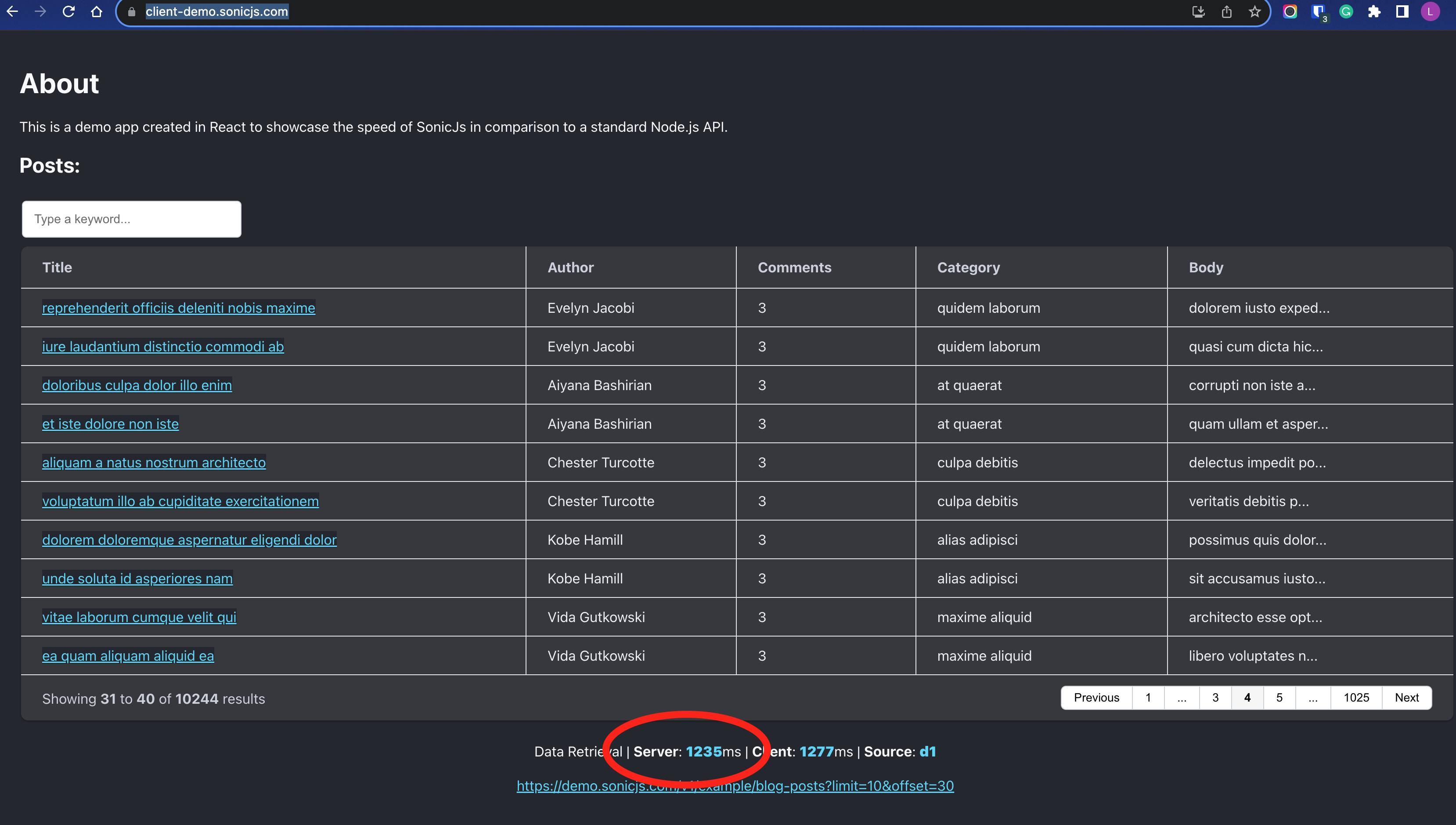
Task: Click the Previous pagination button
Action: (1096, 698)
